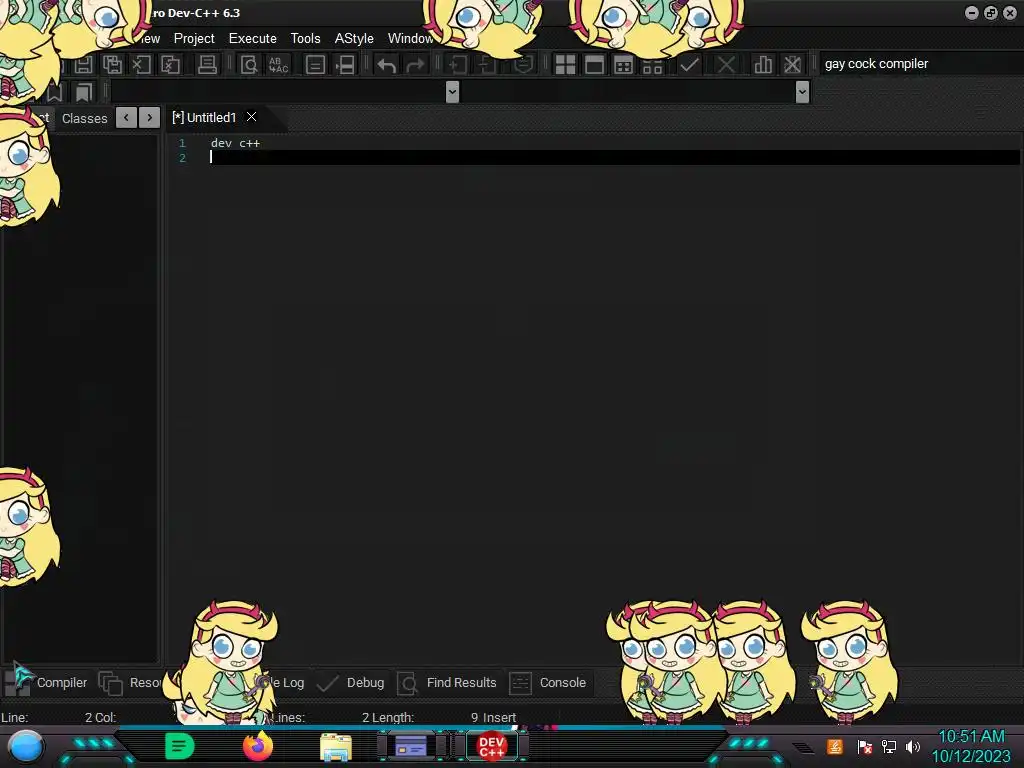
Task: Click the Save All files icon
Action: (x=112, y=65)
